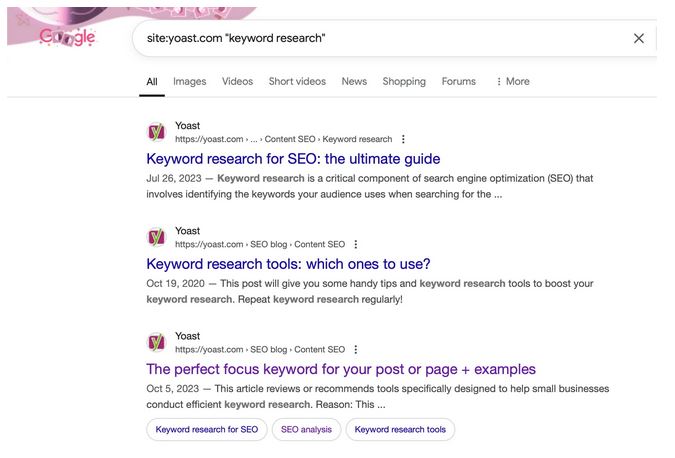This screenshot has width=675, height=458.
Task: Click Yoast favicon of keyword tools result
Action: click(156, 237)
